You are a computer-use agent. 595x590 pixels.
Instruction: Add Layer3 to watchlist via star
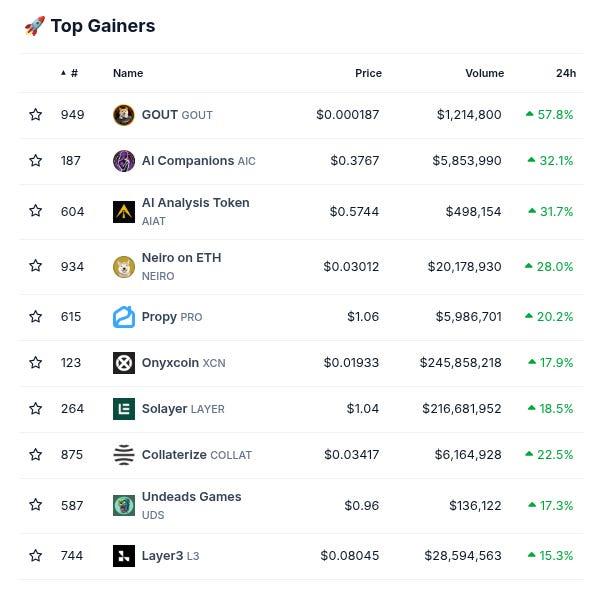[x=36, y=555]
